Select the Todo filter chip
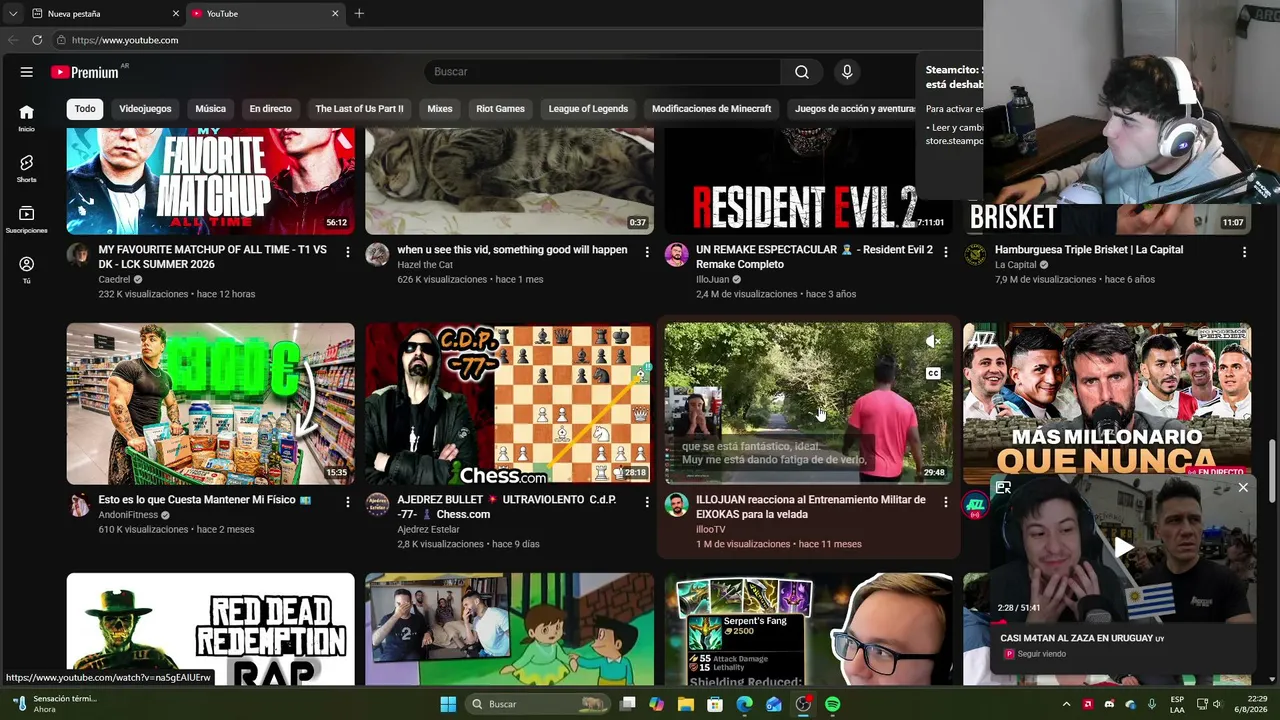Image resolution: width=1280 pixels, height=720 pixels. click(85, 109)
